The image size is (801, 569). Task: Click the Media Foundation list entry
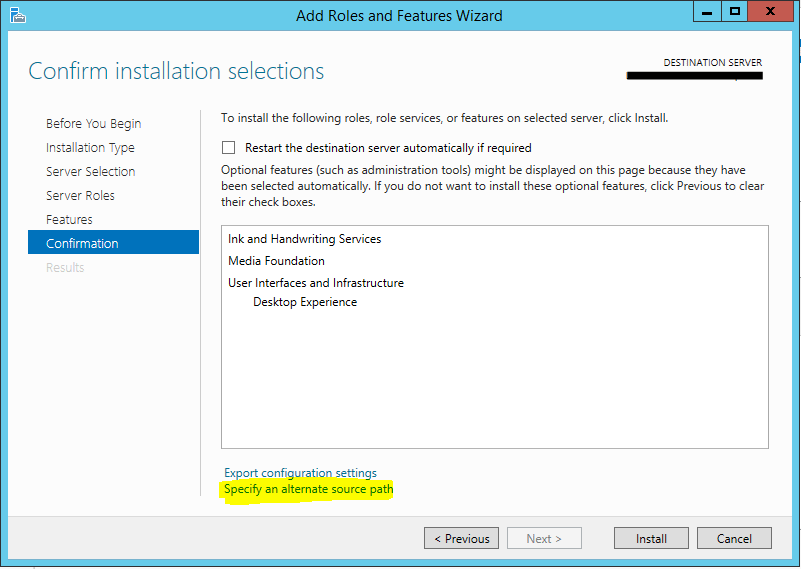[276, 261]
